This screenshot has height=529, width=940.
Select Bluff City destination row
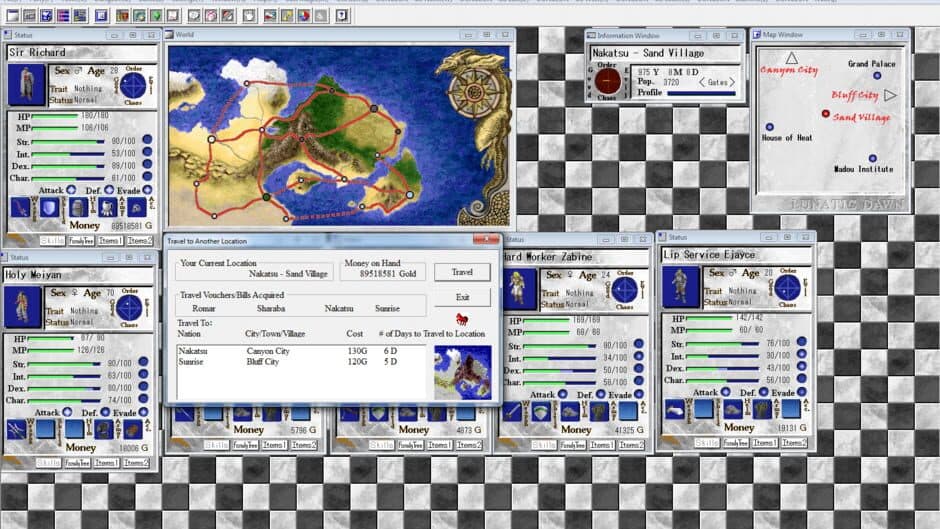coord(302,362)
